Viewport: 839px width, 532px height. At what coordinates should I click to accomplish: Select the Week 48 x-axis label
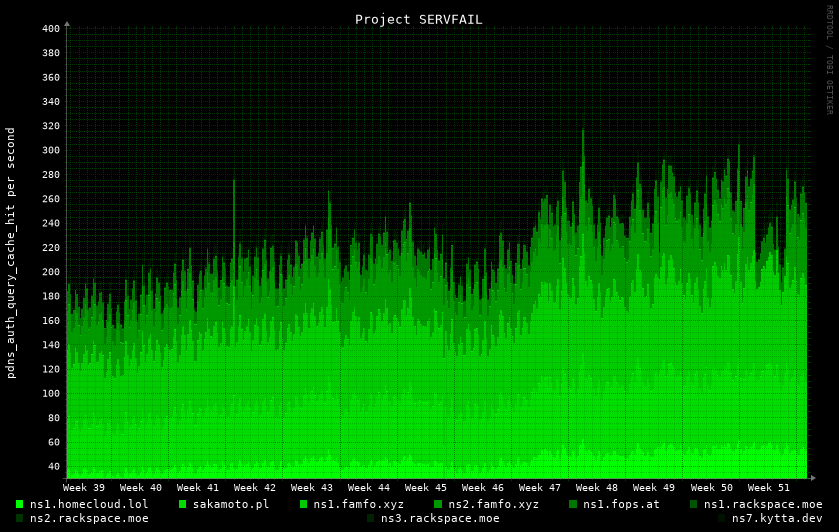tap(597, 488)
